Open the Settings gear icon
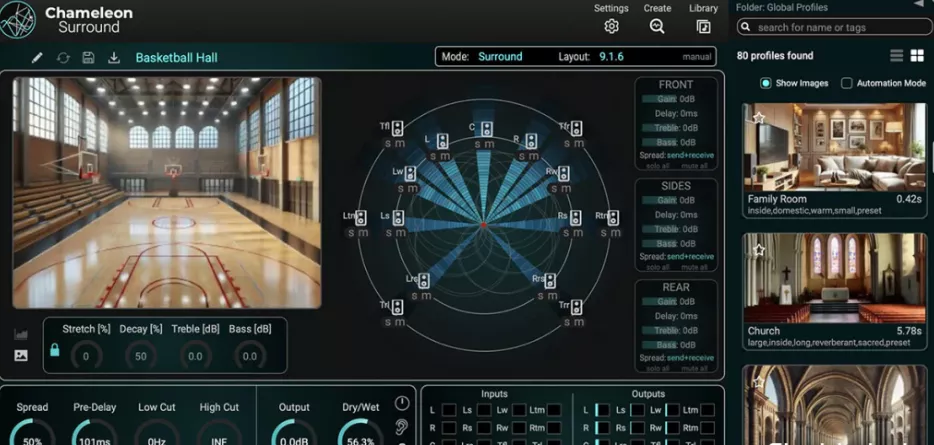Screen dimensions: 934x445 click(x=611, y=26)
